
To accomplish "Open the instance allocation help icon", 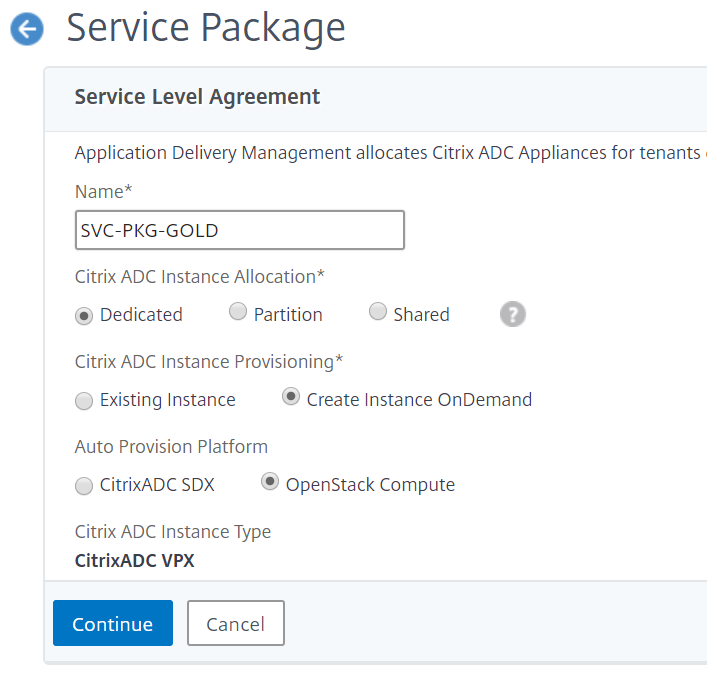I will (x=513, y=314).
